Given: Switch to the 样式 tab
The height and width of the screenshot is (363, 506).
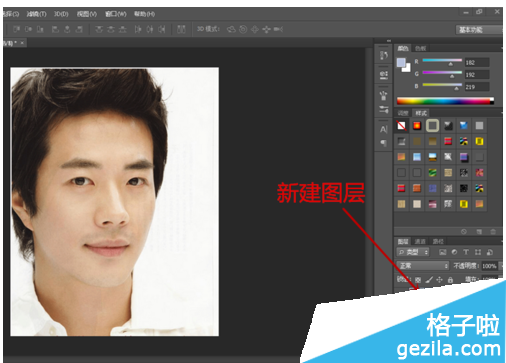Looking at the screenshot, I should point(421,113).
